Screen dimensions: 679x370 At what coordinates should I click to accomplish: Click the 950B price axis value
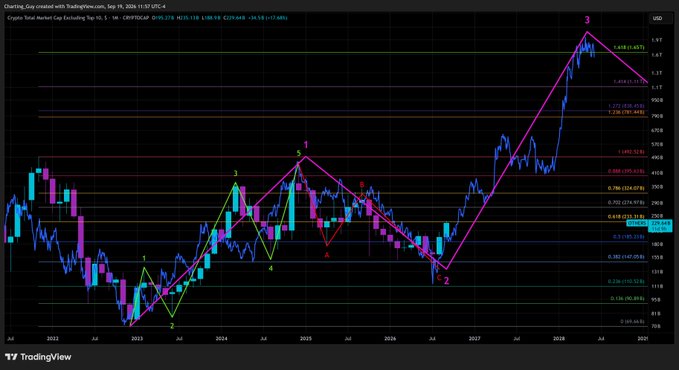tap(657, 100)
